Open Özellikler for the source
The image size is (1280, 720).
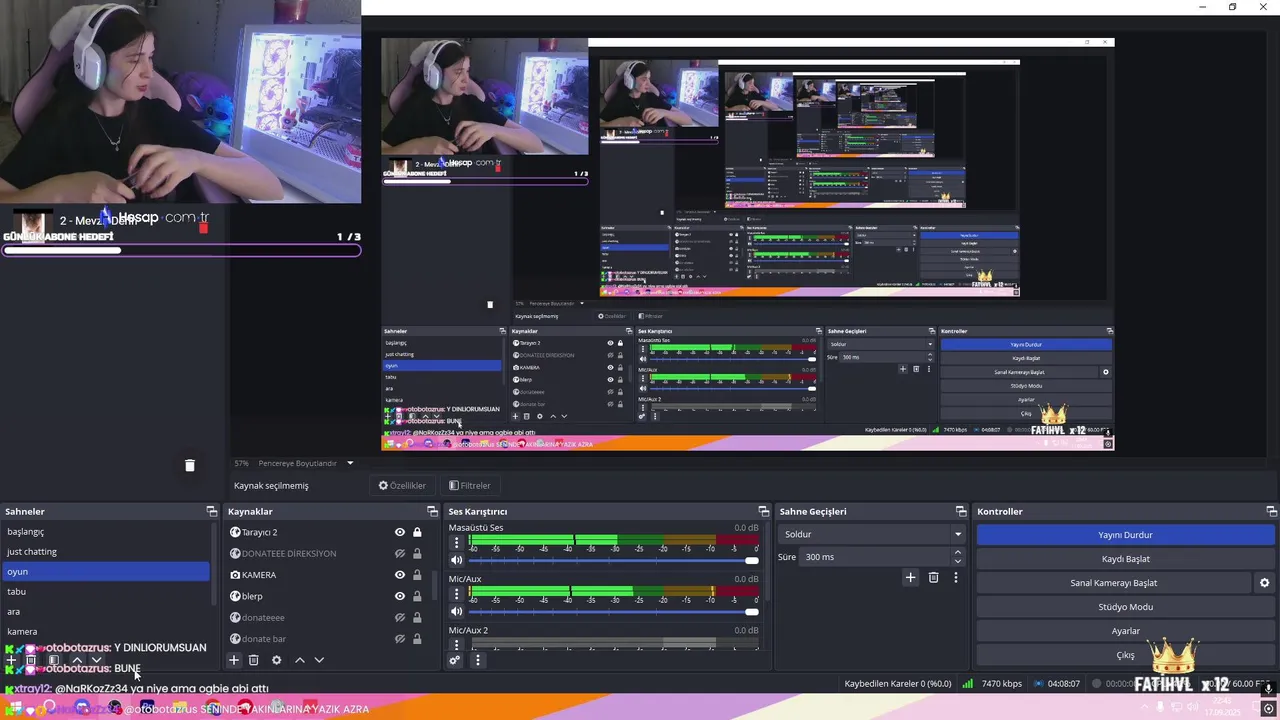[402, 485]
